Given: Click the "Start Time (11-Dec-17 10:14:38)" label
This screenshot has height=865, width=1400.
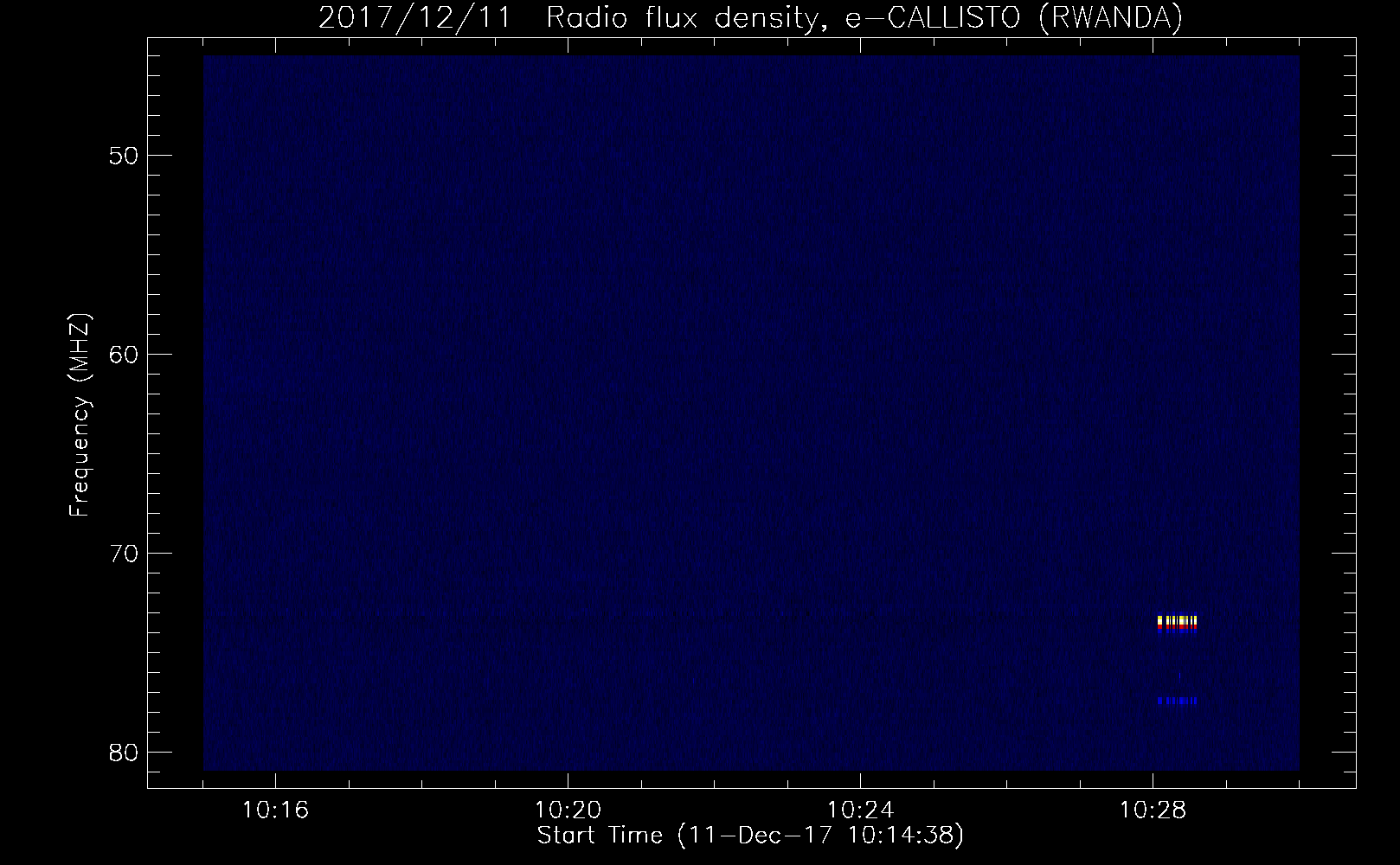Looking at the screenshot, I should [750, 836].
